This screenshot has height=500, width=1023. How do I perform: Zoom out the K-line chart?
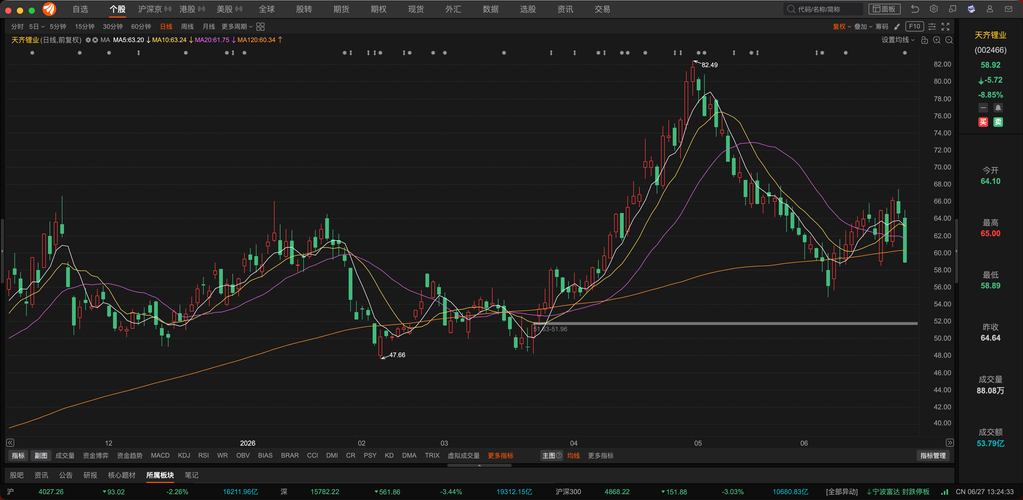point(948,40)
